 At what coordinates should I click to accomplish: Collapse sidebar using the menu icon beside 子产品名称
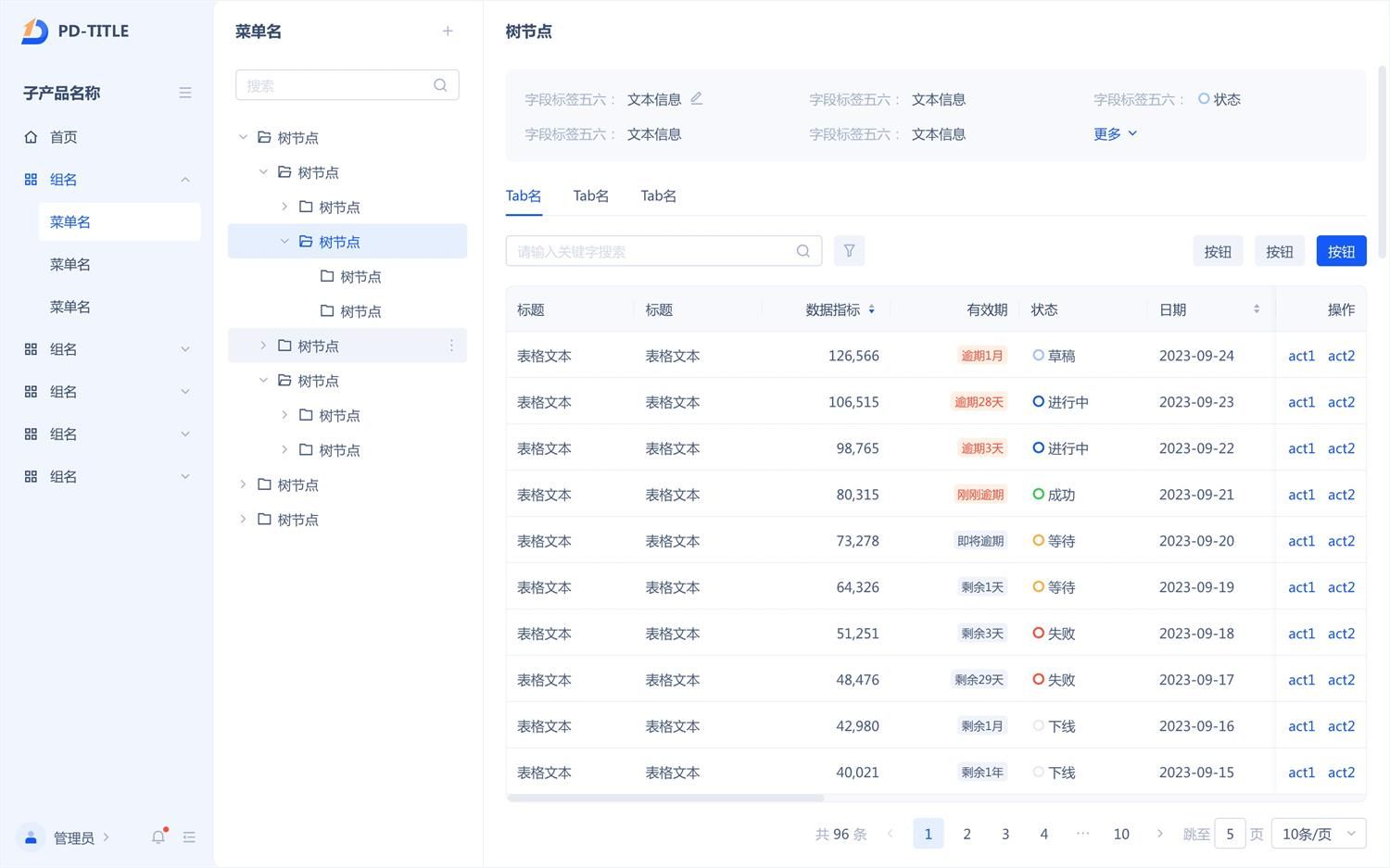185,93
